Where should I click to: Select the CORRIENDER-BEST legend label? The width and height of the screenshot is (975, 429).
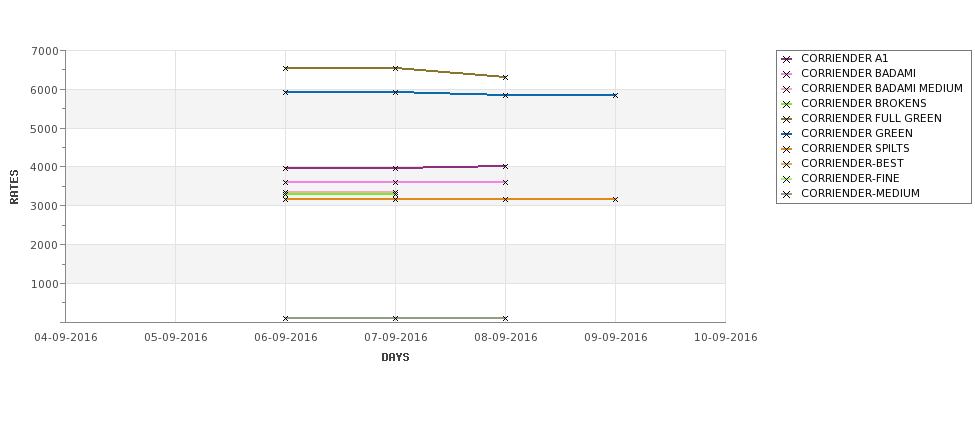(853, 164)
